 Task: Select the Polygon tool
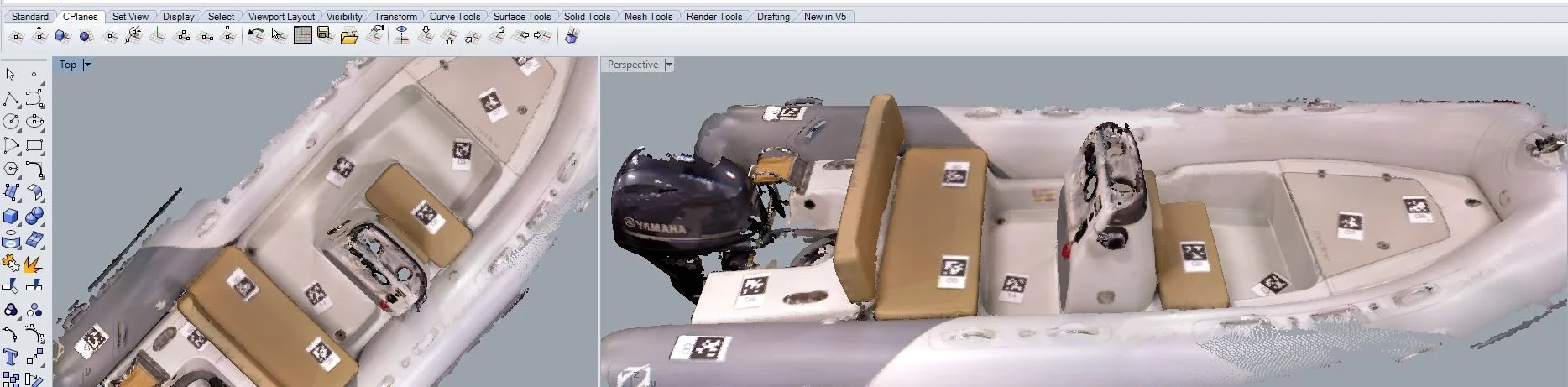point(11,170)
